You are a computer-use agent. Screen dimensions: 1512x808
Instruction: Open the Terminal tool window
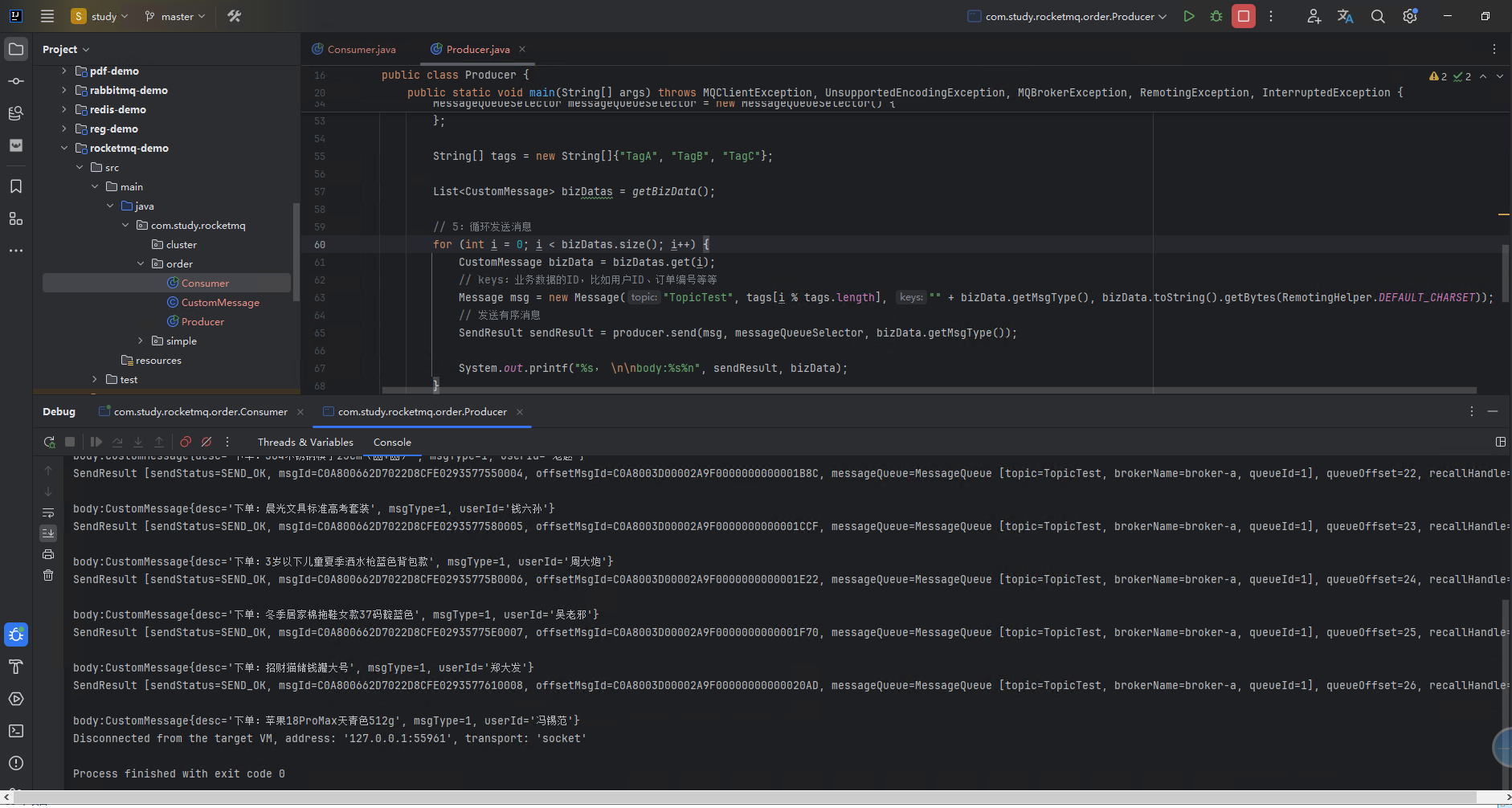(16, 731)
